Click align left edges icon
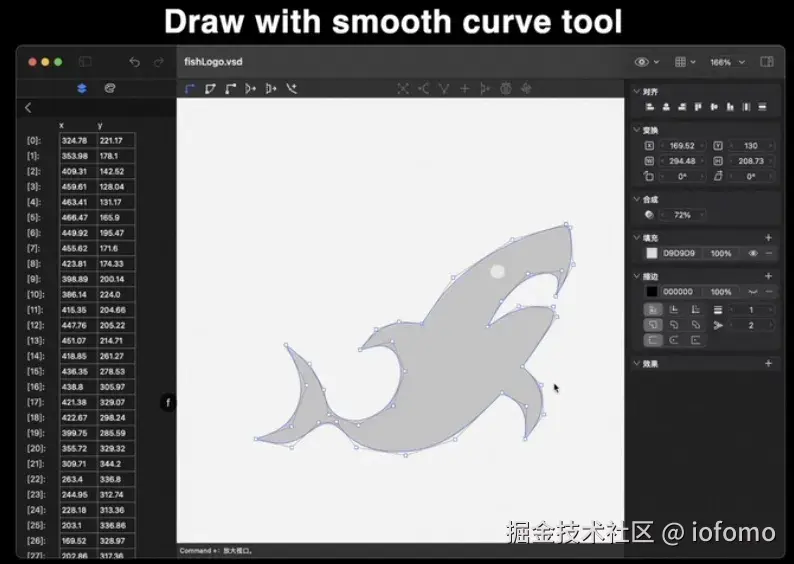 [650, 107]
